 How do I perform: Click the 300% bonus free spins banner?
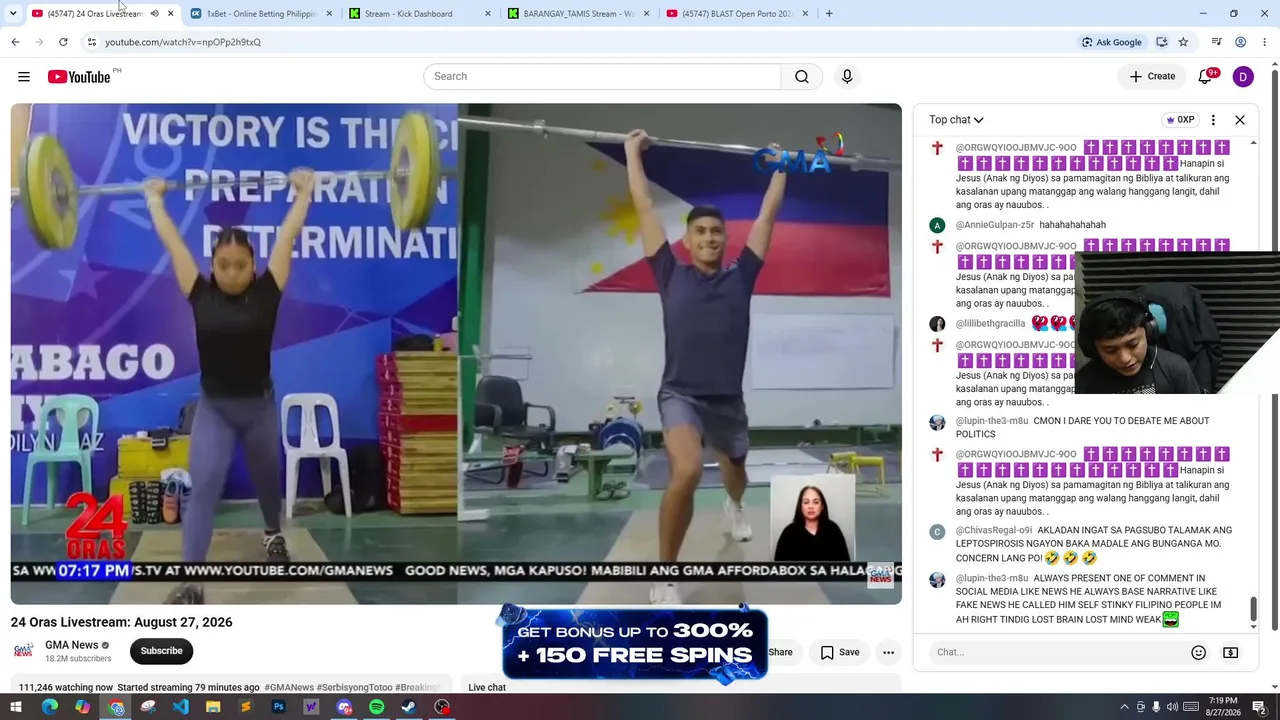tap(635, 644)
